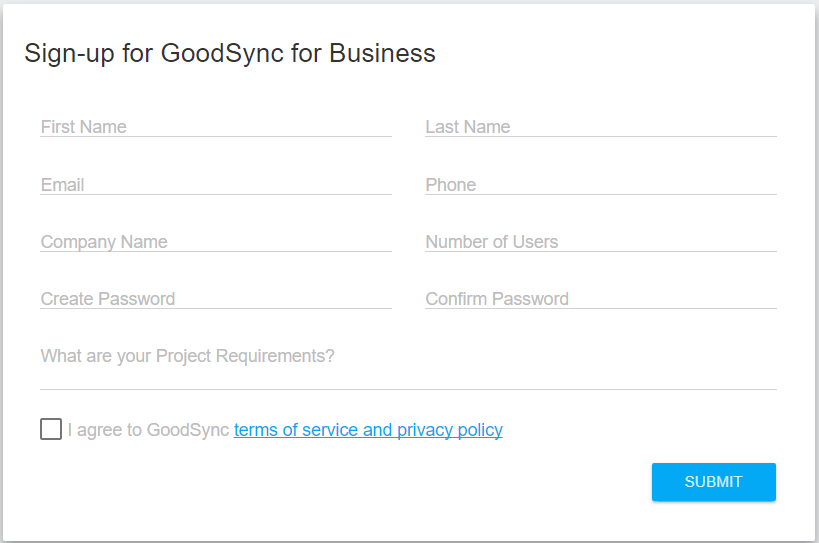Focus the Last Name text field
This screenshot has height=543, width=819.
pos(600,127)
